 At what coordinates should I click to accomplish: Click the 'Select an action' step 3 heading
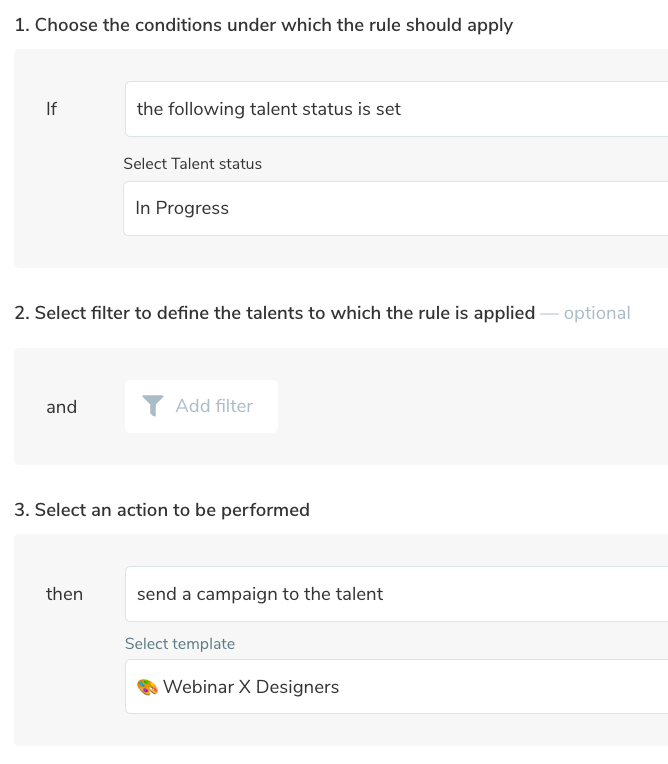pos(162,510)
